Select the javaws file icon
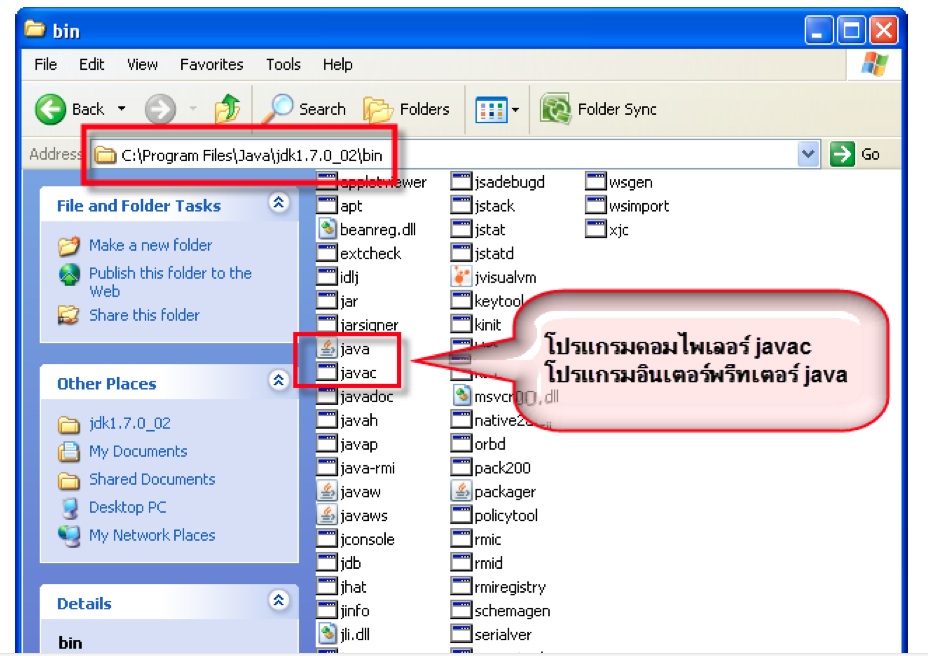The height and width of the screenshot is (656, 928). click(327, 515)
